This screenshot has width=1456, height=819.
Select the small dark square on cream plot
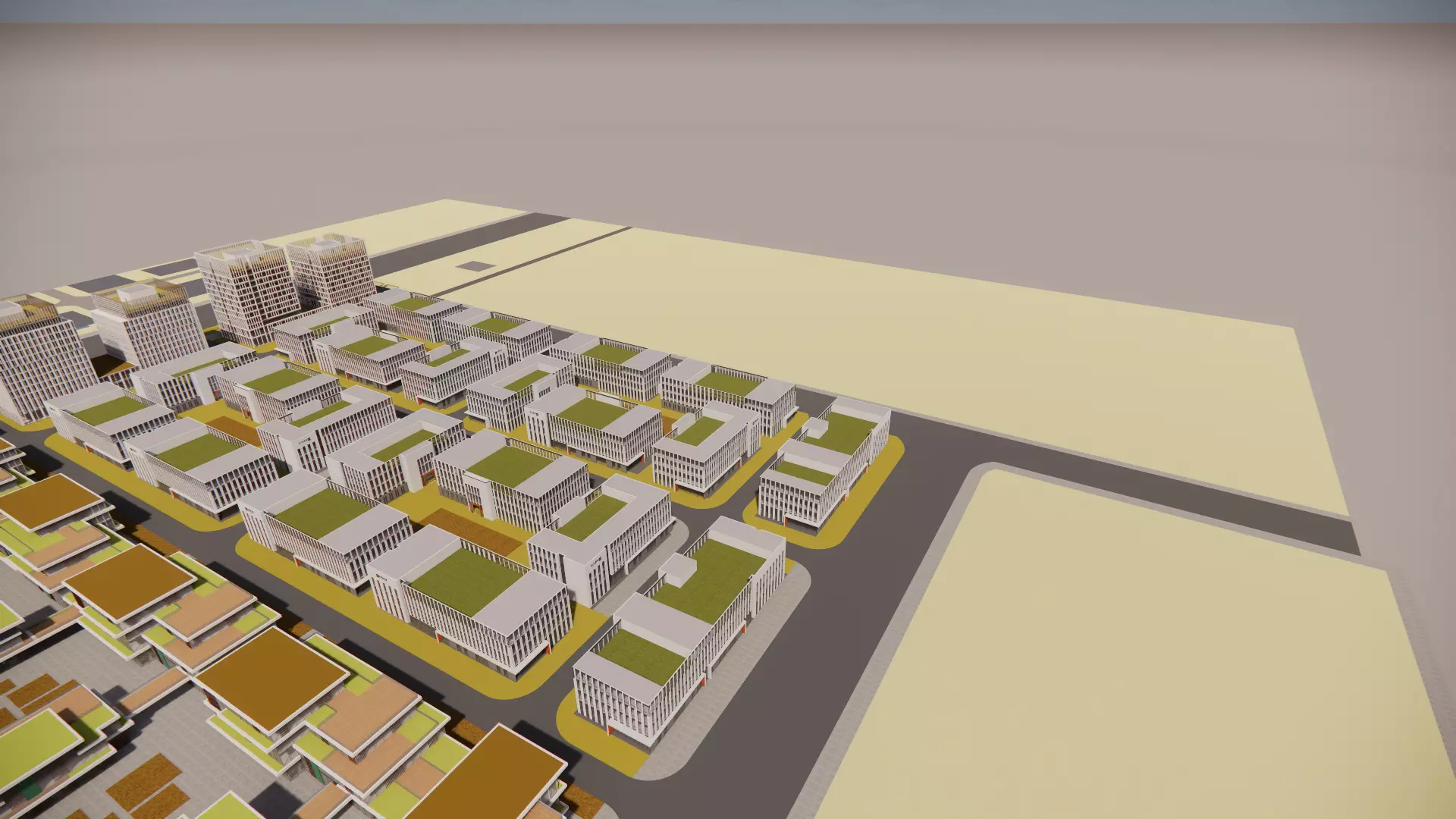point(475,266)
